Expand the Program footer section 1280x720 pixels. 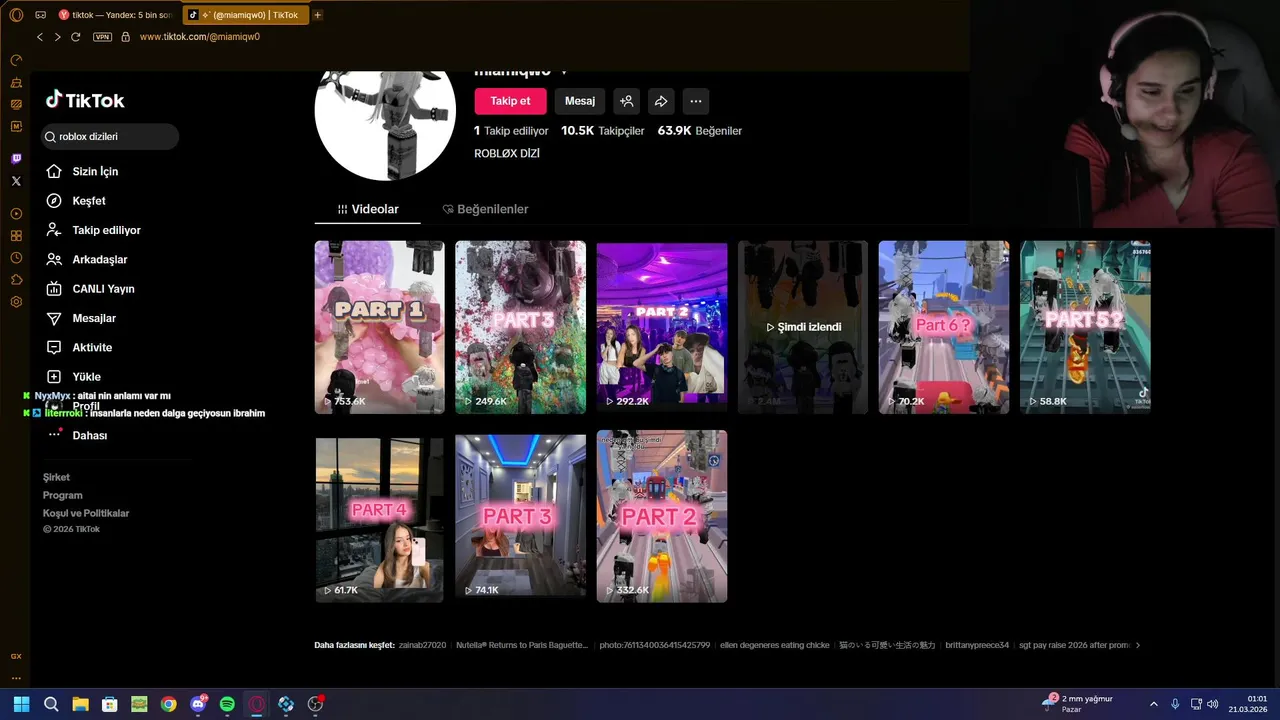(x=62, y=495)
